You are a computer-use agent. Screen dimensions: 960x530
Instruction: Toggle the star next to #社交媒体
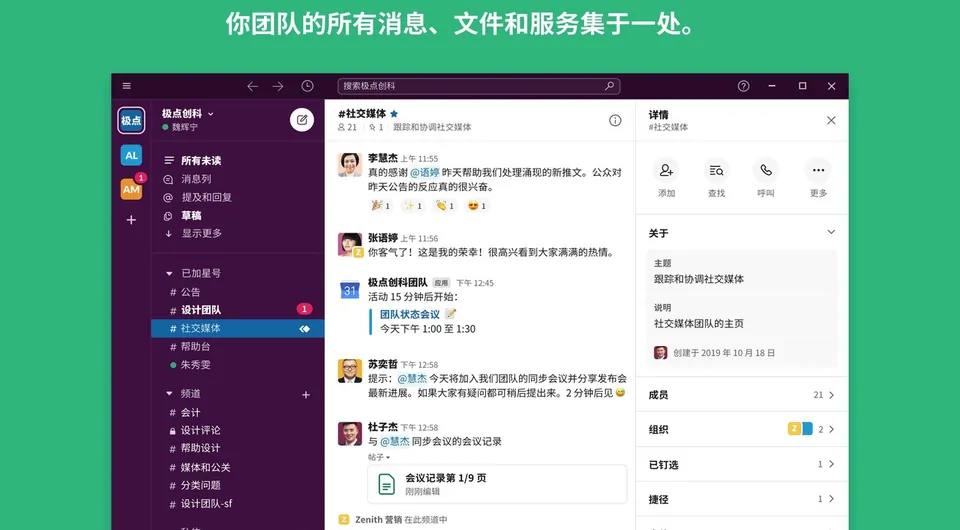coord(394,113)
